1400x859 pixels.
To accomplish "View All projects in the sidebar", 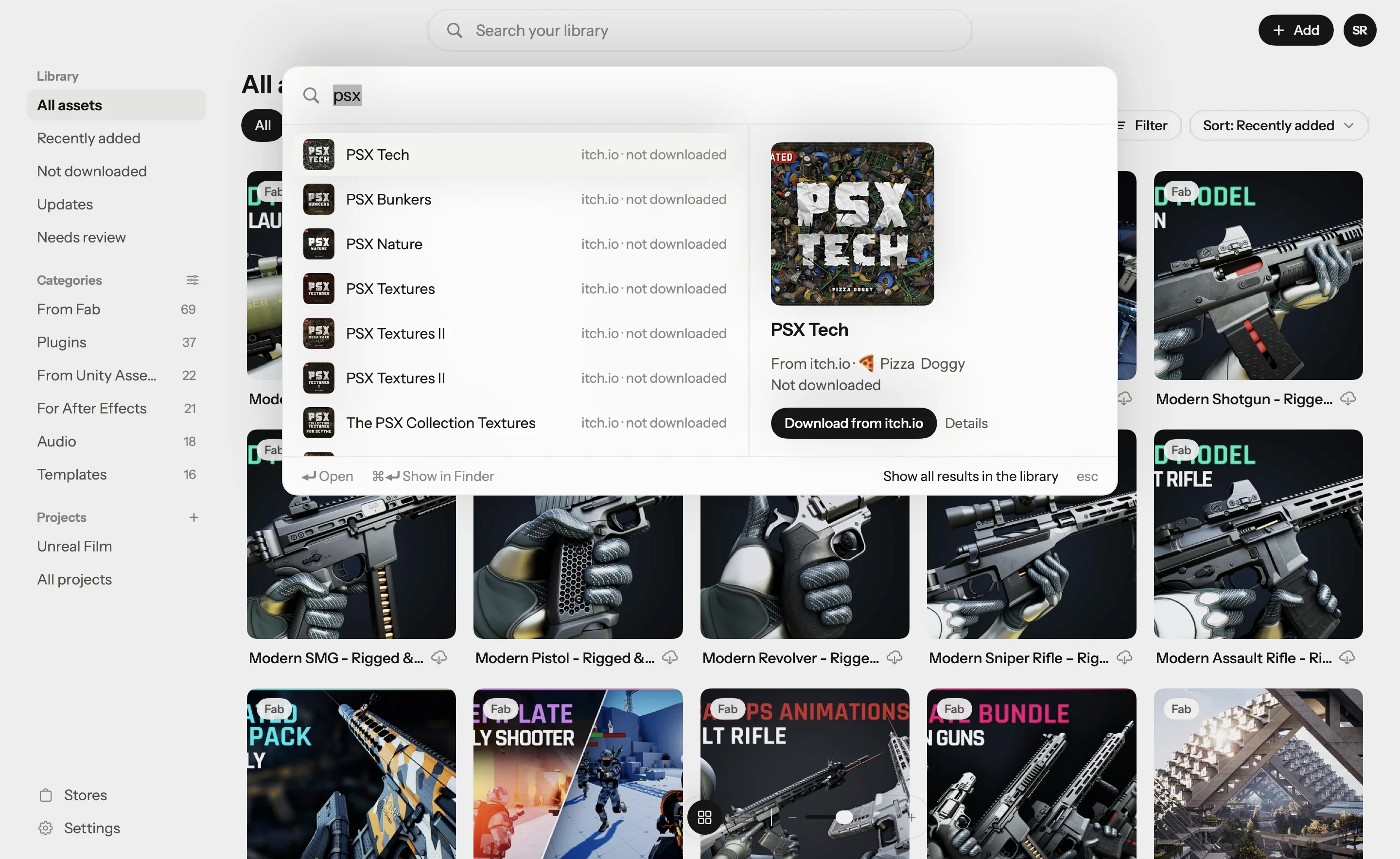I will (74, 579).
